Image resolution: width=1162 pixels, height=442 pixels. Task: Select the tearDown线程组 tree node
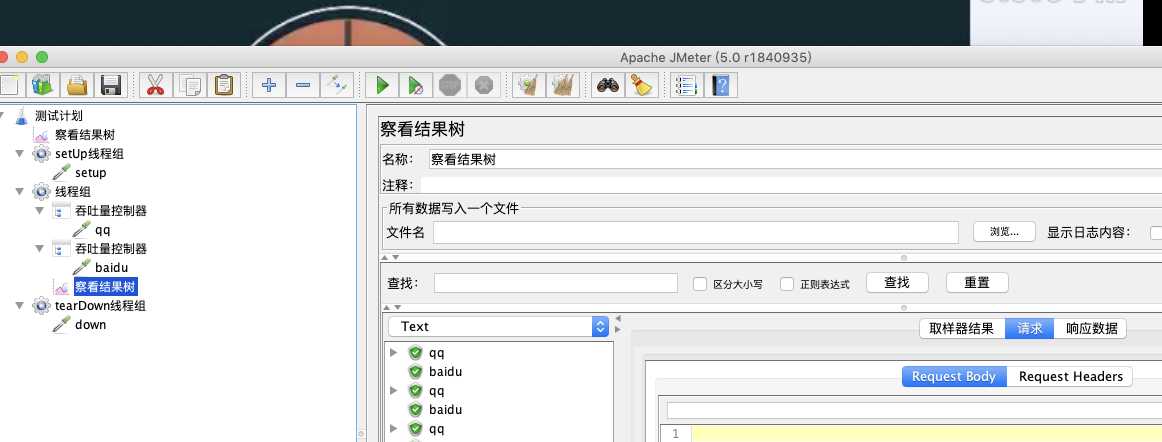click(x=100, y=306)
